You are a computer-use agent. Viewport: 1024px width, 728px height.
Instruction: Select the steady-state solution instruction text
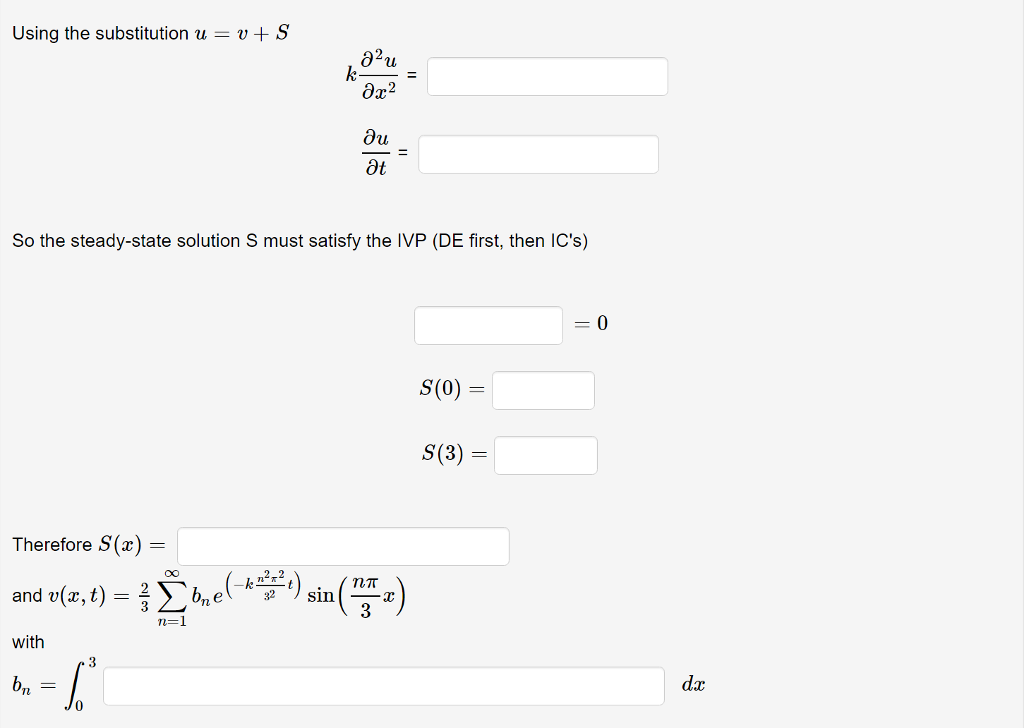click(300, 240)
